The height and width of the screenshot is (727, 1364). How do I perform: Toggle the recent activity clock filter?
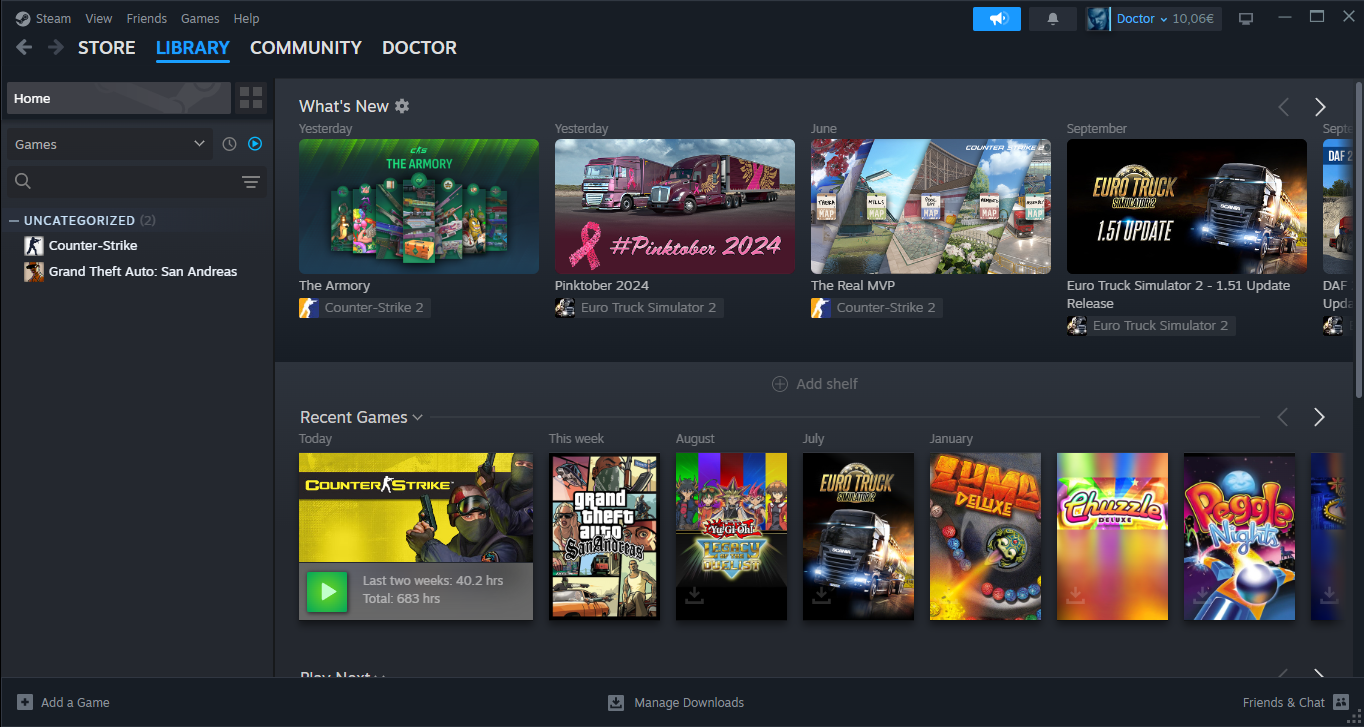point(229,144)
